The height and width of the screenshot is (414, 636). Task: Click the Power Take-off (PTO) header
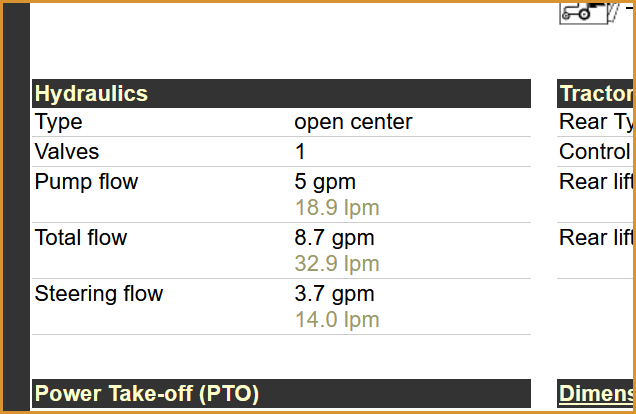(x=281, y=393)
